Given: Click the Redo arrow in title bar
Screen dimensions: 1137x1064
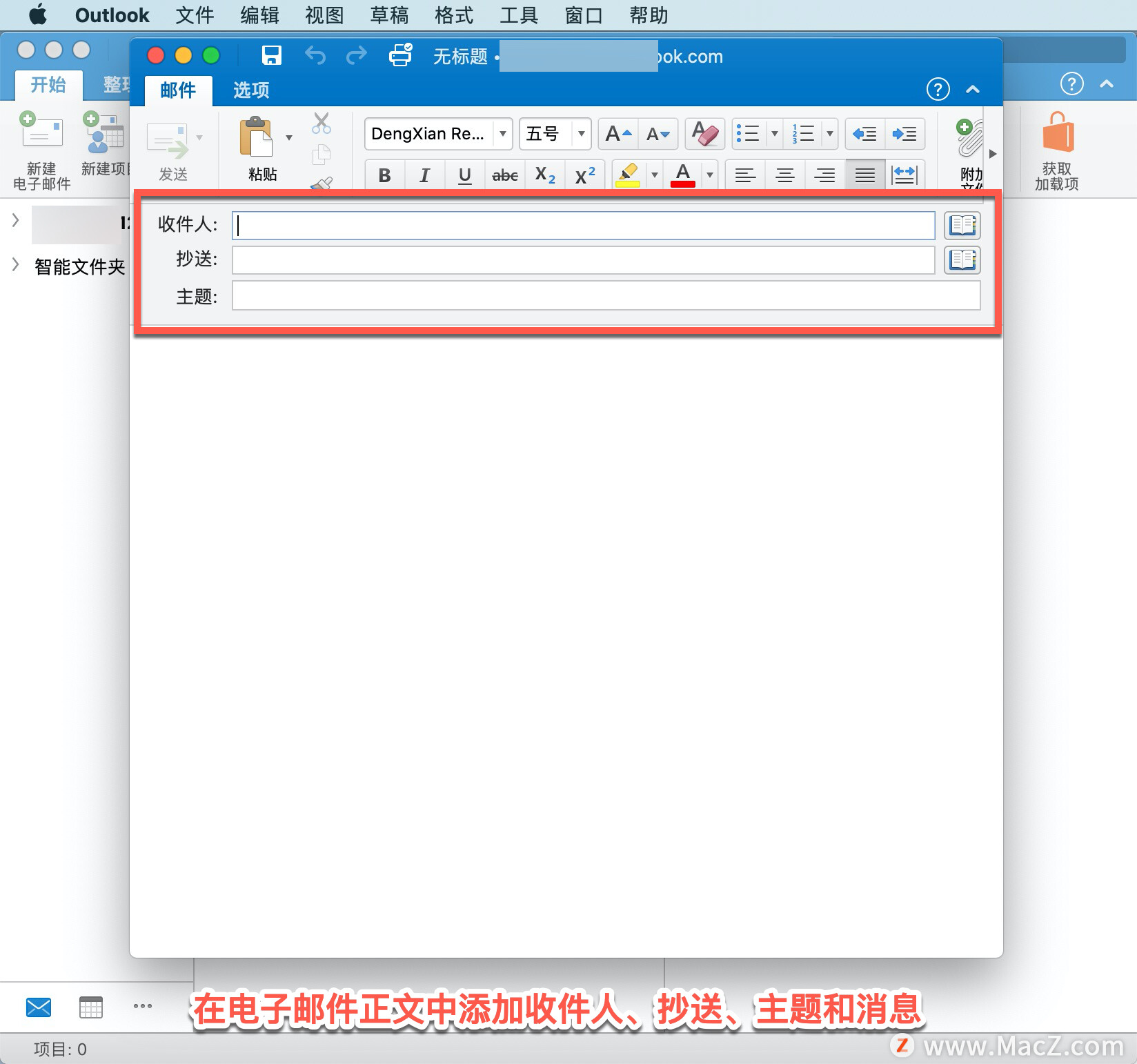Looking at the screenshot, I should (357, 55).
